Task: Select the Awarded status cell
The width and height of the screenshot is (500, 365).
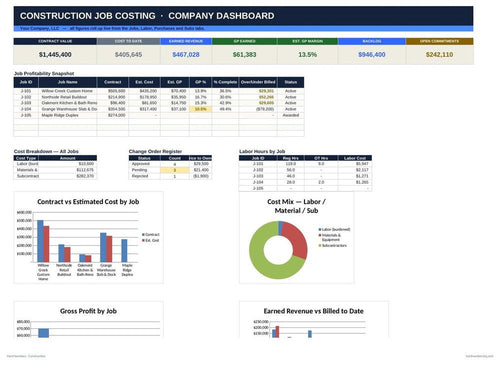Action: coord(291,115)
